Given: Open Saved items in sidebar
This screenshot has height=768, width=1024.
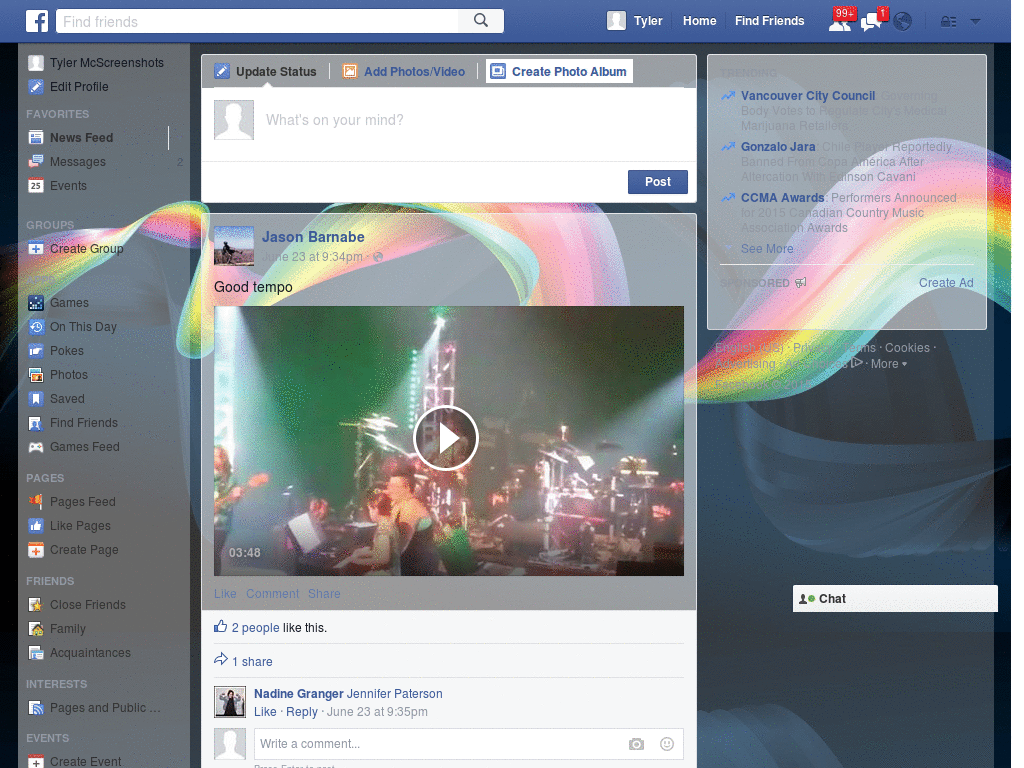Looking at the screenshot, I should point(67,399).
